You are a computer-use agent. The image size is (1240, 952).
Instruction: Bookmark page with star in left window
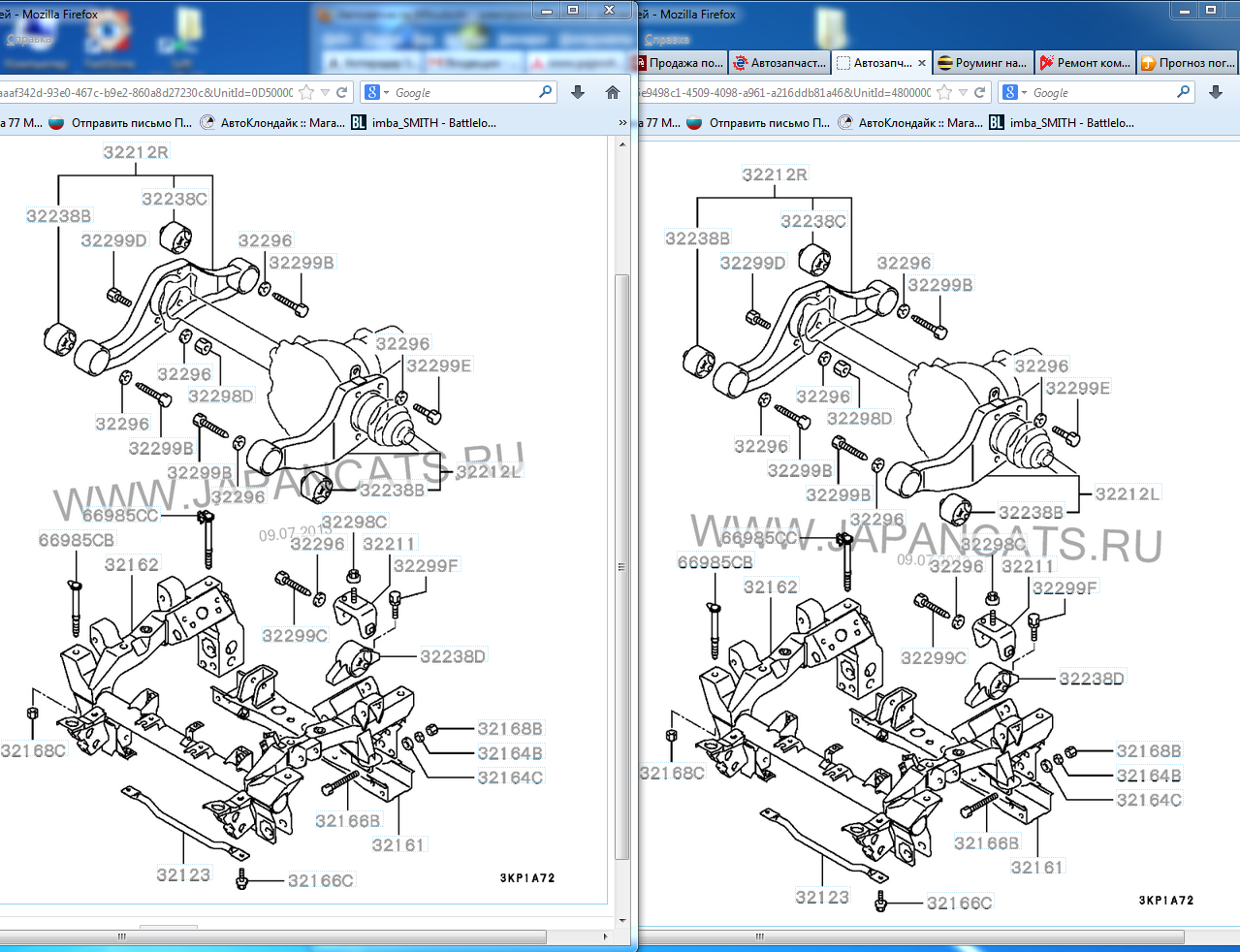point(306,92)
